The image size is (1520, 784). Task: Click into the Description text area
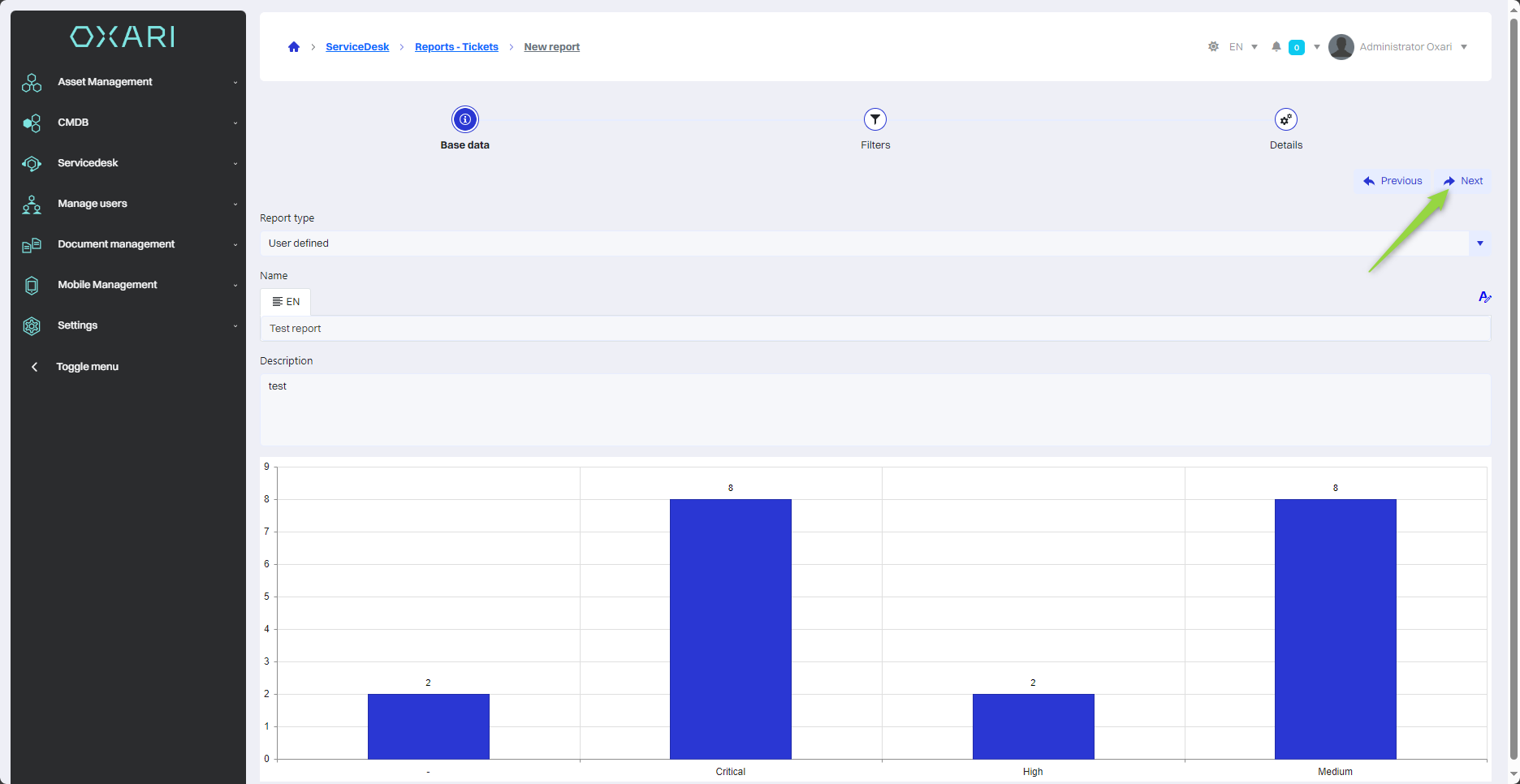pos(874,409)
